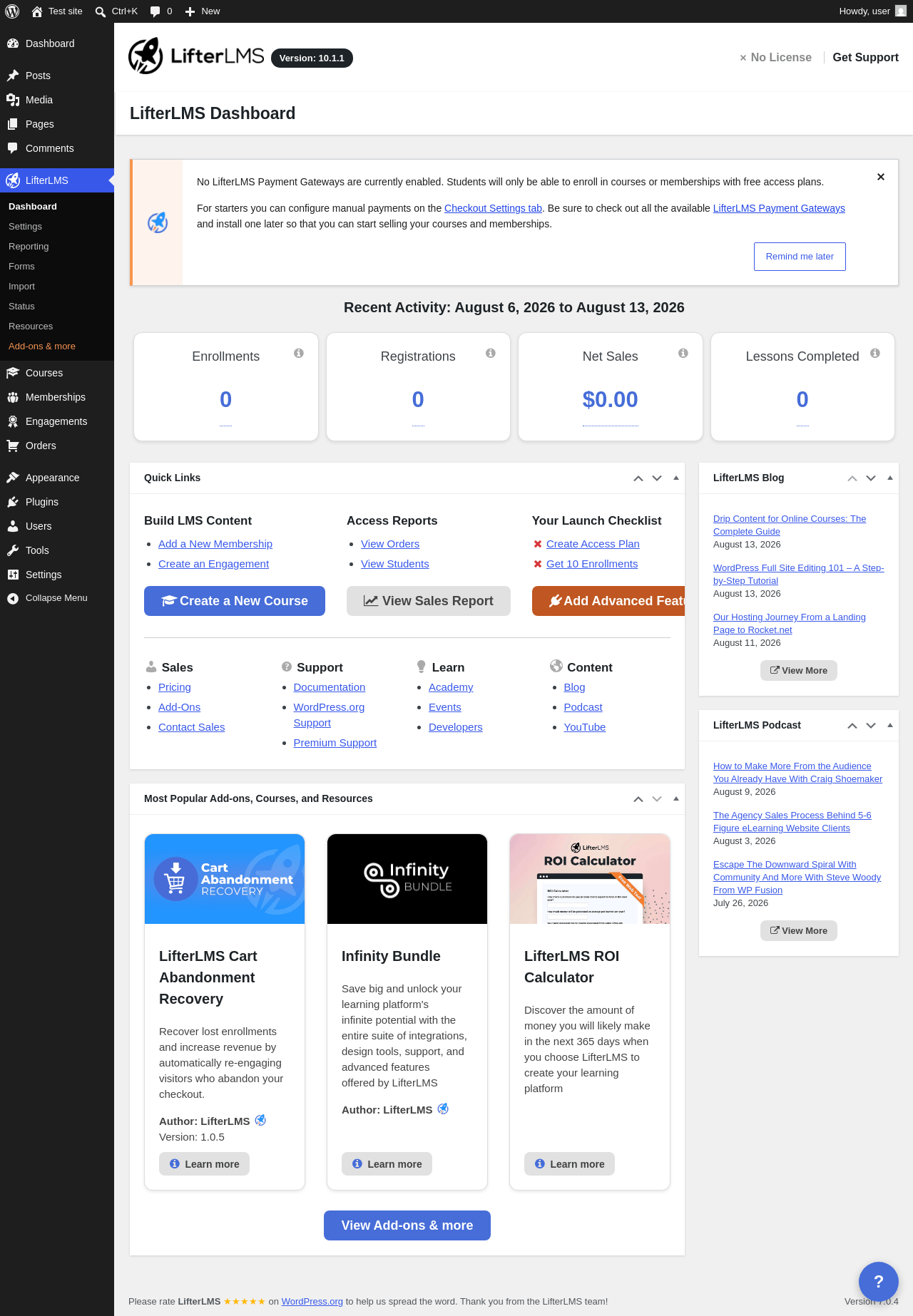Click Learn more for ROI Calculator
Screen dimensions: 913x1316
click(x=569, y=1164)
